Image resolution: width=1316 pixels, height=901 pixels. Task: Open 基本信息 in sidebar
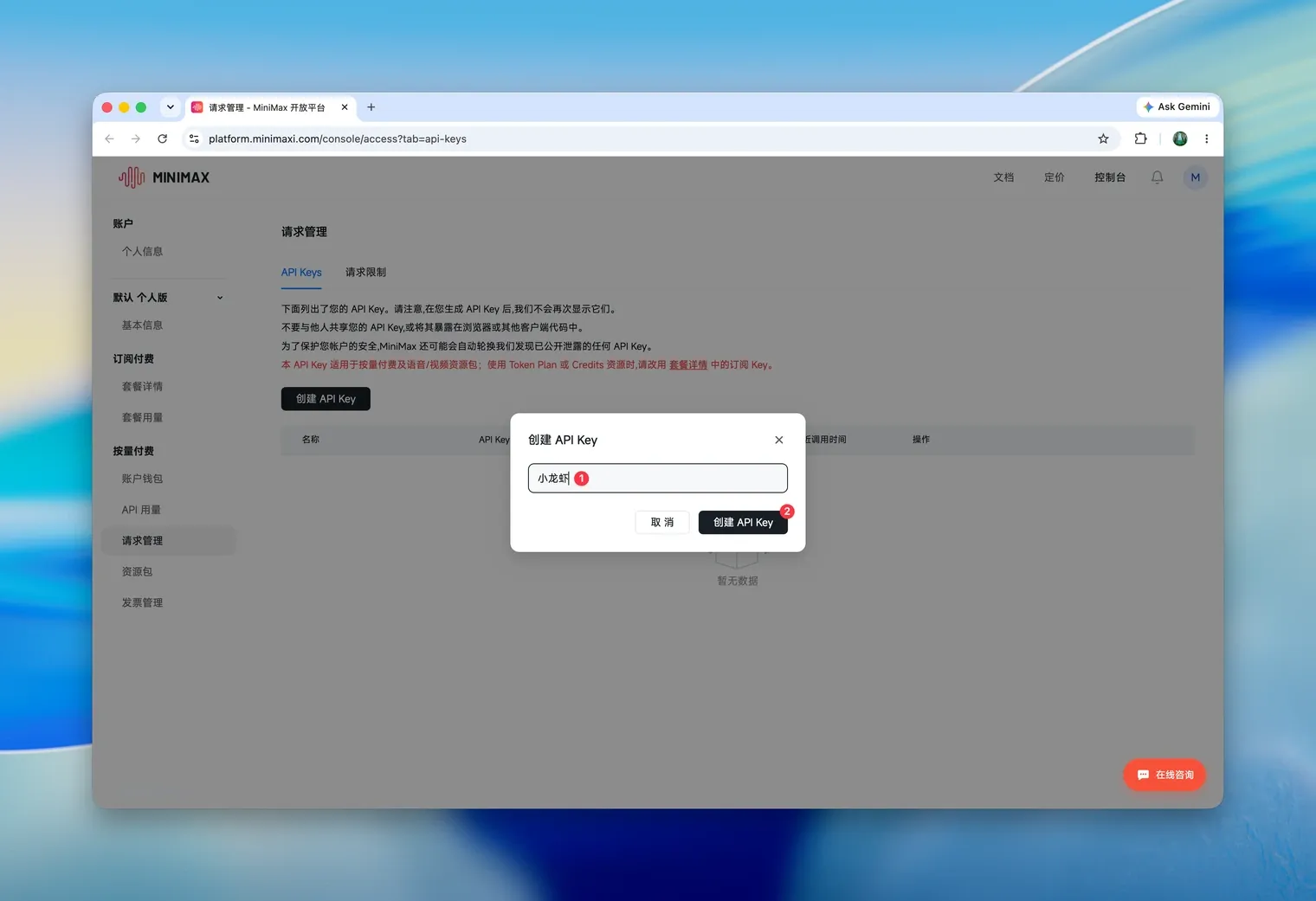click(142, 325)
